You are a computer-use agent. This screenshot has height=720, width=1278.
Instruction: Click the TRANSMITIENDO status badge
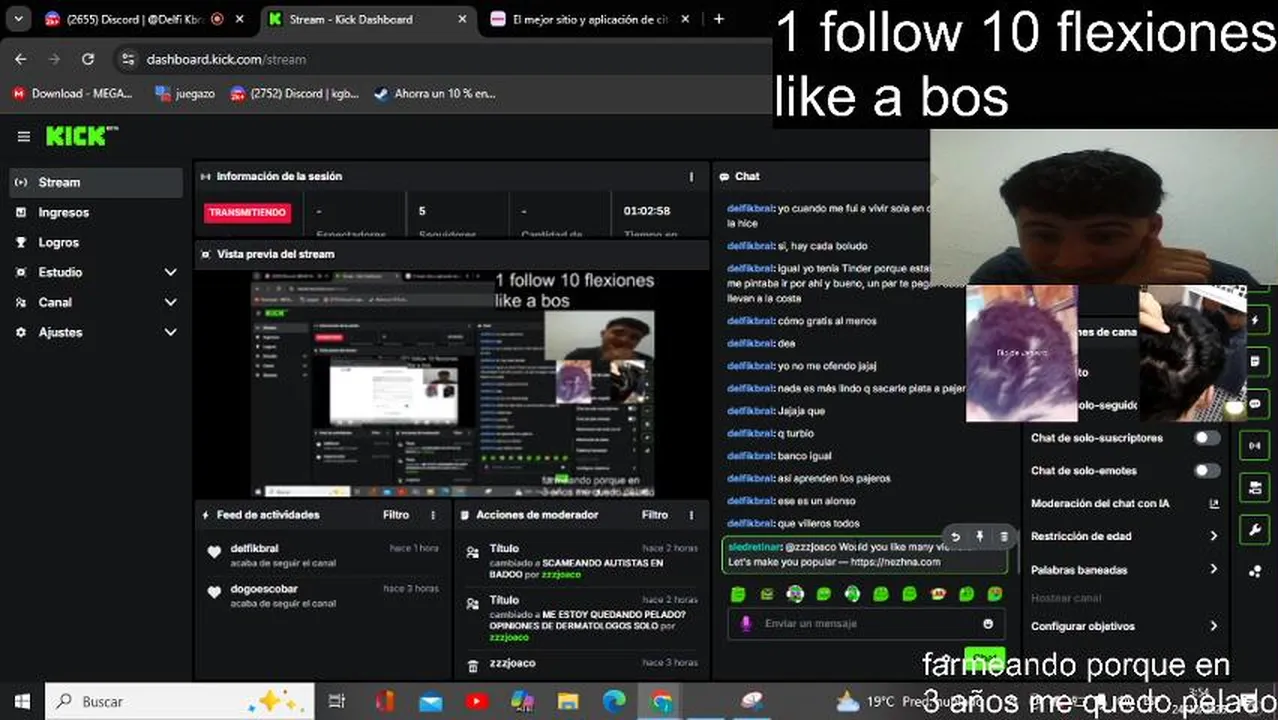point(247,212)
